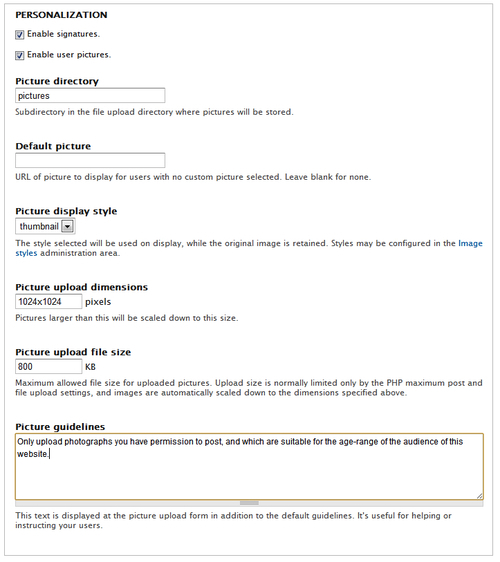500x562 pixels.
Task: Click the 'Default picture' field label
Action: coord(53,146)
